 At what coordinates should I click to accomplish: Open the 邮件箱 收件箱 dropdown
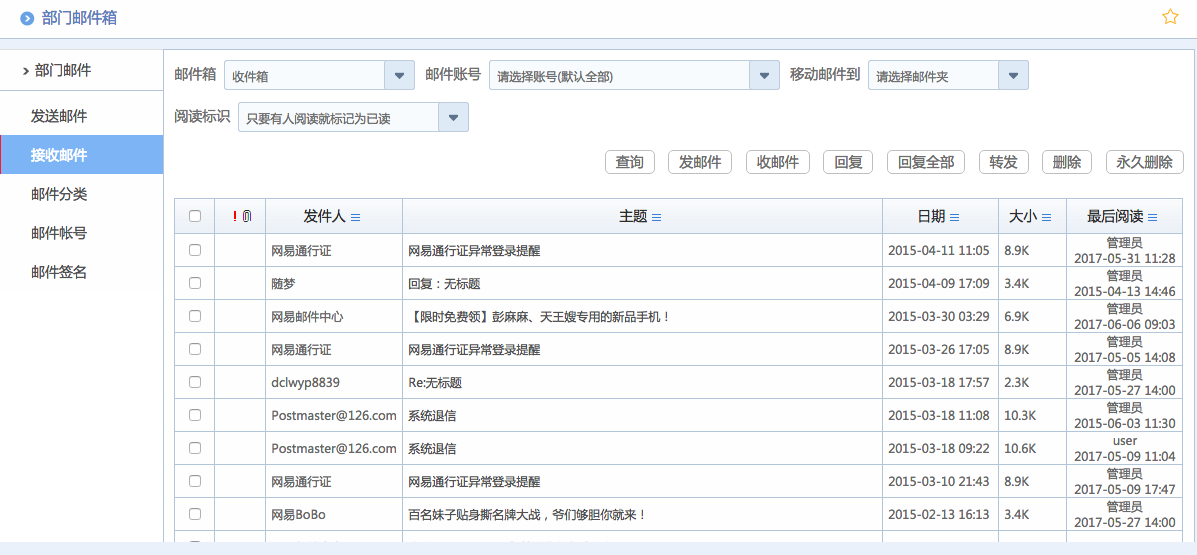(x=399, y=75)
